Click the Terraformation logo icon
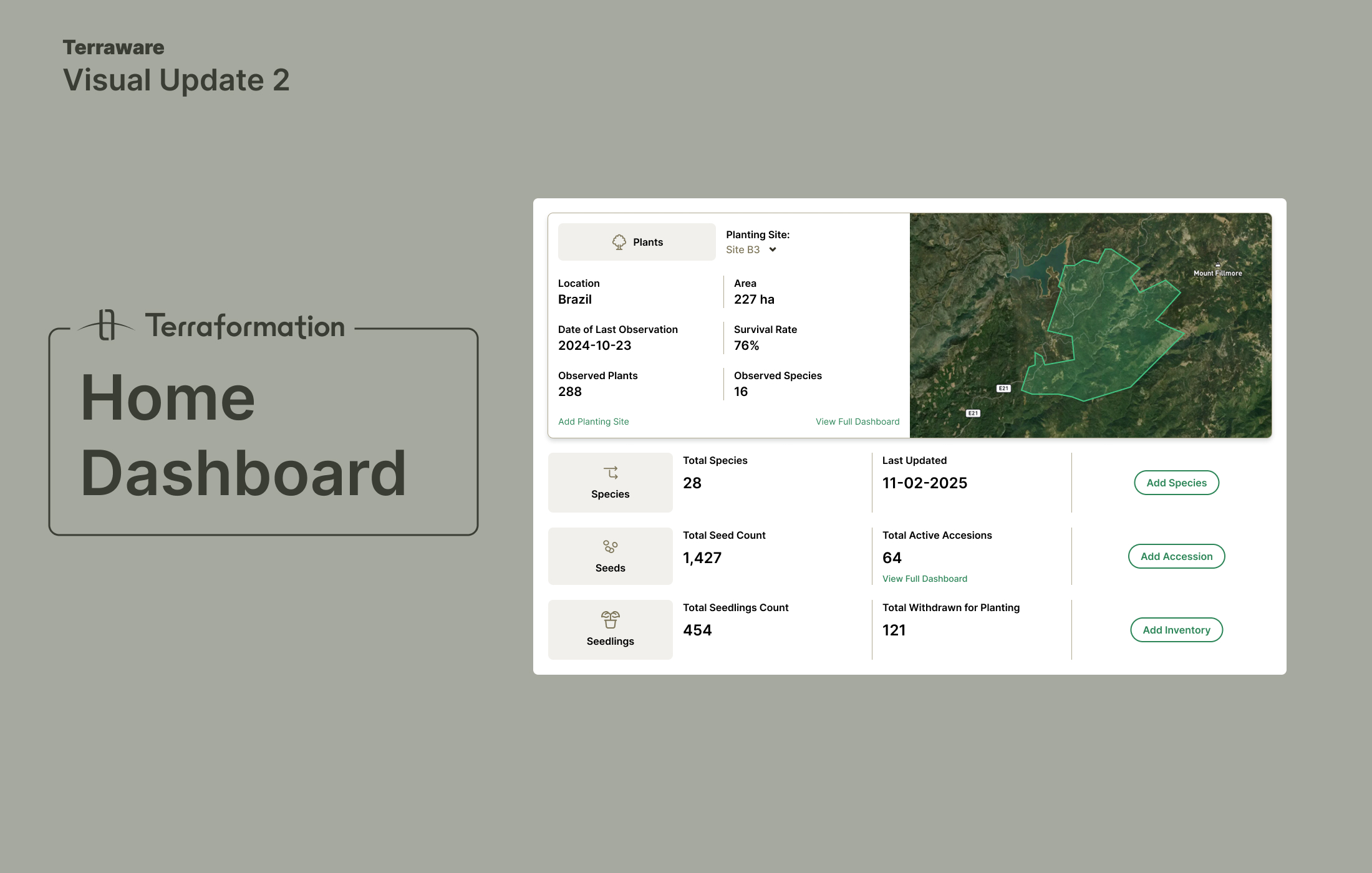The height and width of the screenshot is (873, 1372). pyautogui.click(x=107, y=325)
